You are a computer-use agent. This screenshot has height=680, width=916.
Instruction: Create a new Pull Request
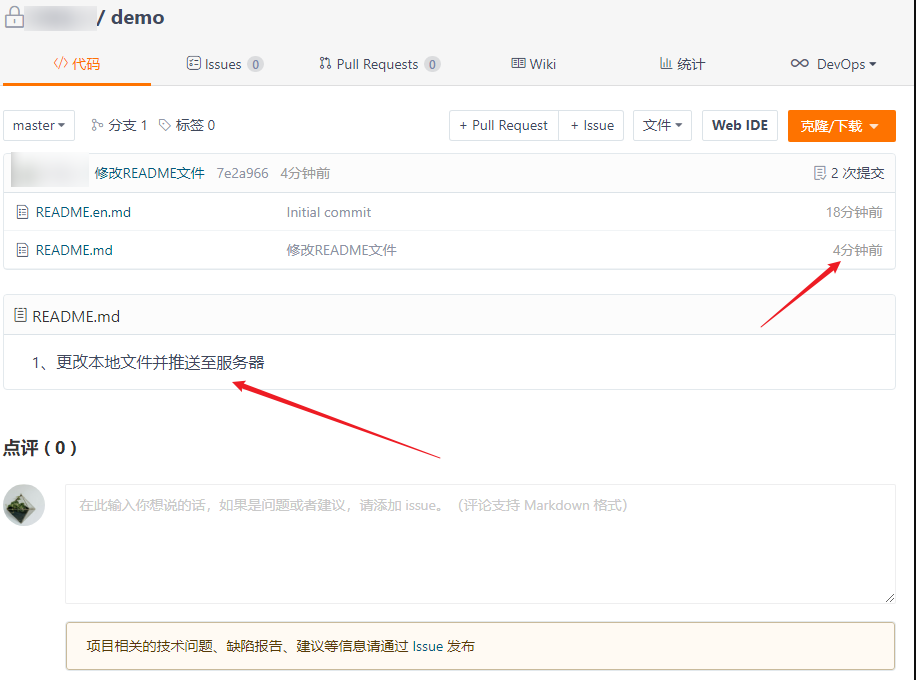point(504,125)
